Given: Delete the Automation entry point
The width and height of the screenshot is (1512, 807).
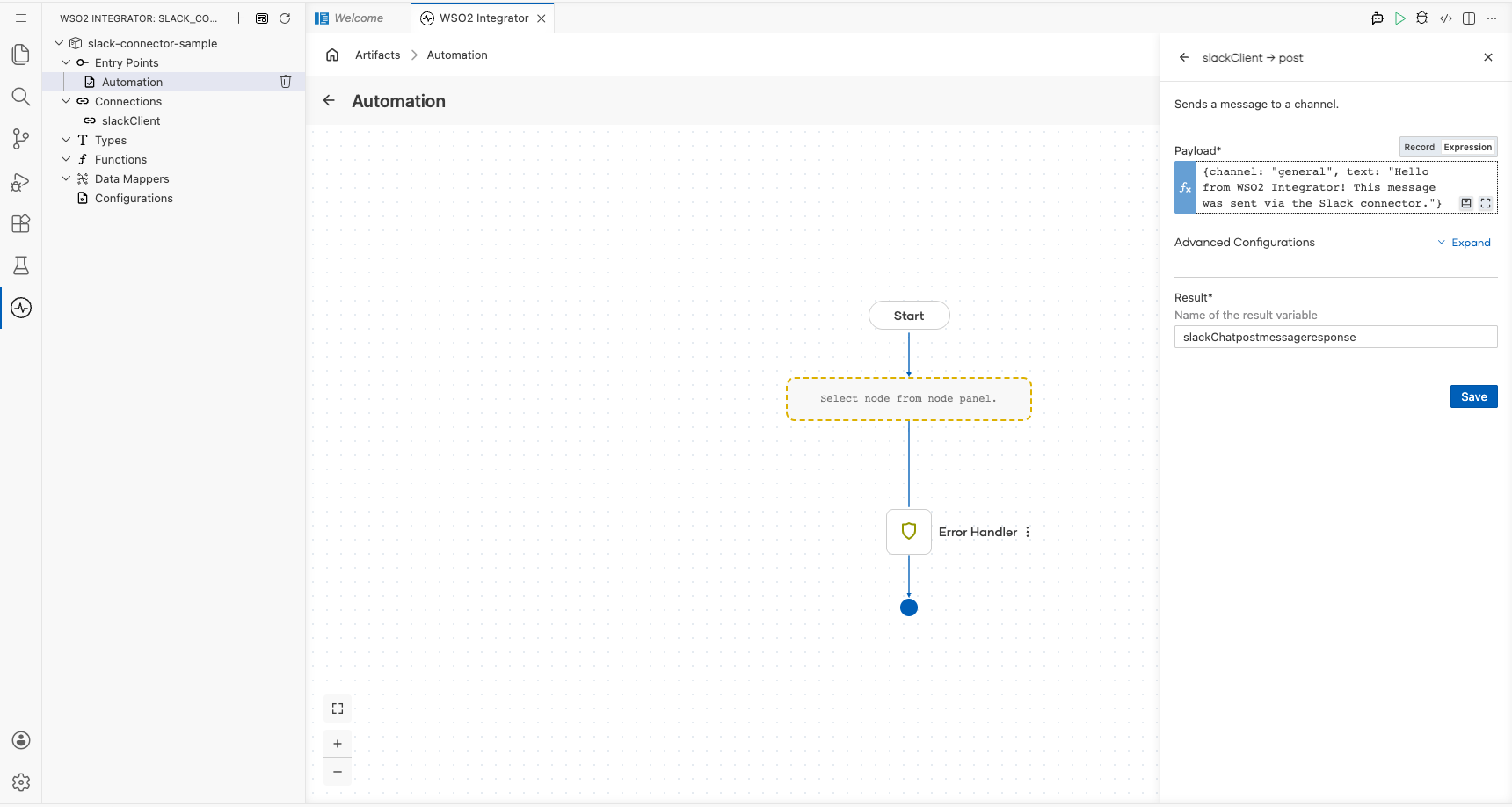Looking at the screenshot, I should point(286,82).
